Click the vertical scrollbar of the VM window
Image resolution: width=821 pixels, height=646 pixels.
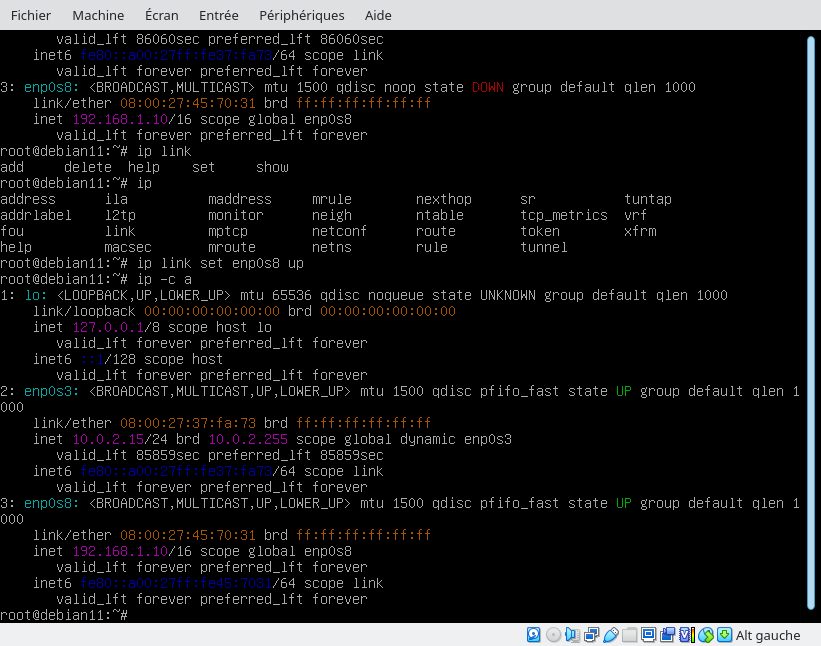[811, 320]
